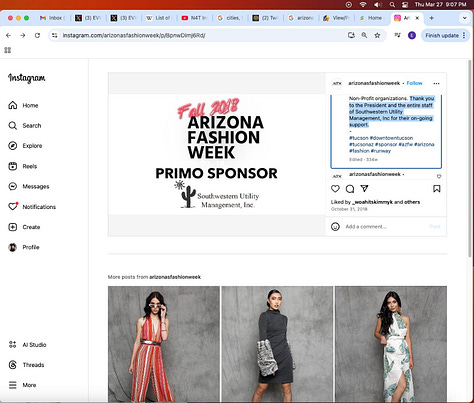This screenshot has height=403, width=474.
Task: Open Control Center in menu bar
Action: 405,4
